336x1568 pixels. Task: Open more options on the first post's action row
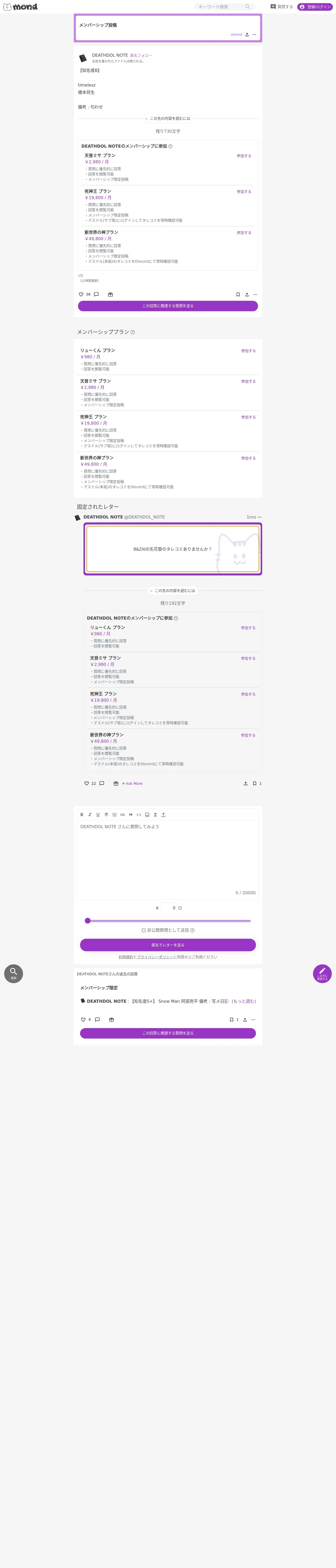point(255,295)
